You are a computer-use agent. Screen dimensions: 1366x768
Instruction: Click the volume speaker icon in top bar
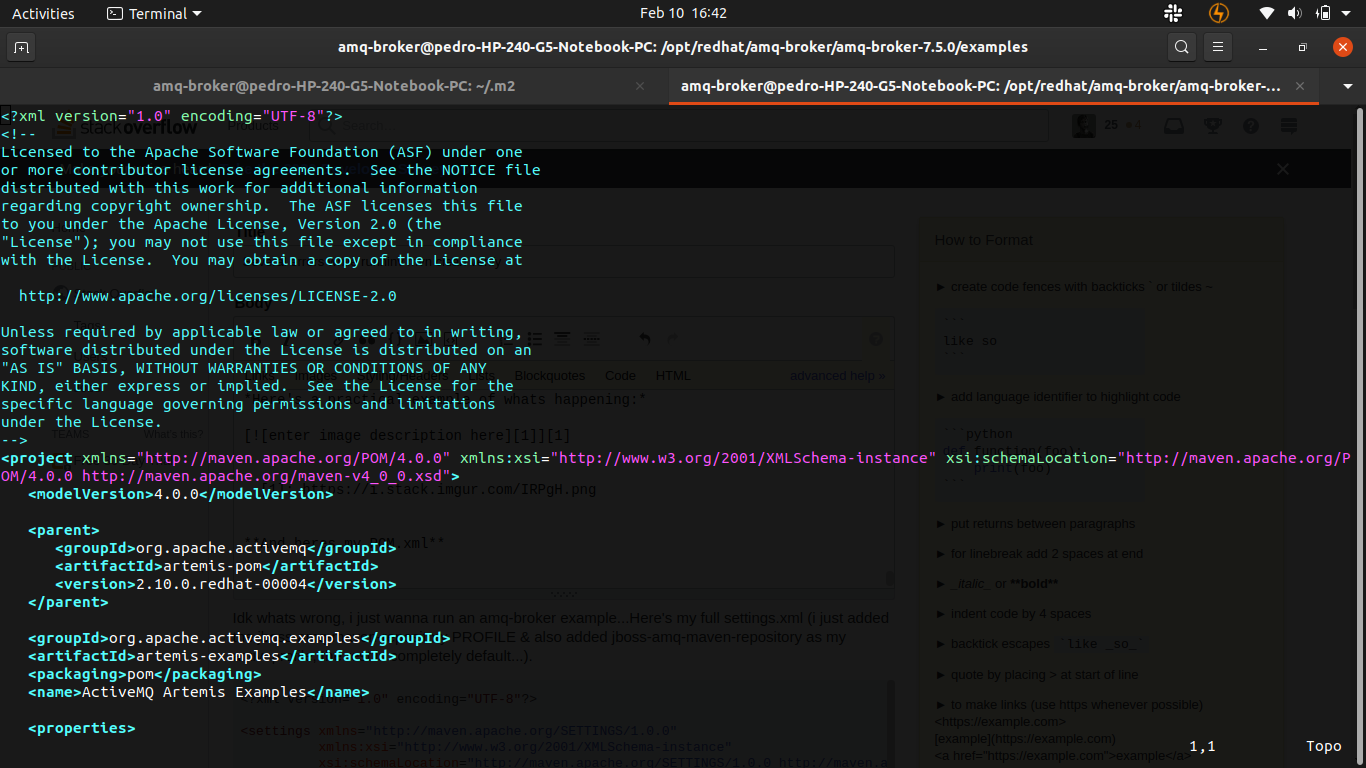[x=1295, y=14]
